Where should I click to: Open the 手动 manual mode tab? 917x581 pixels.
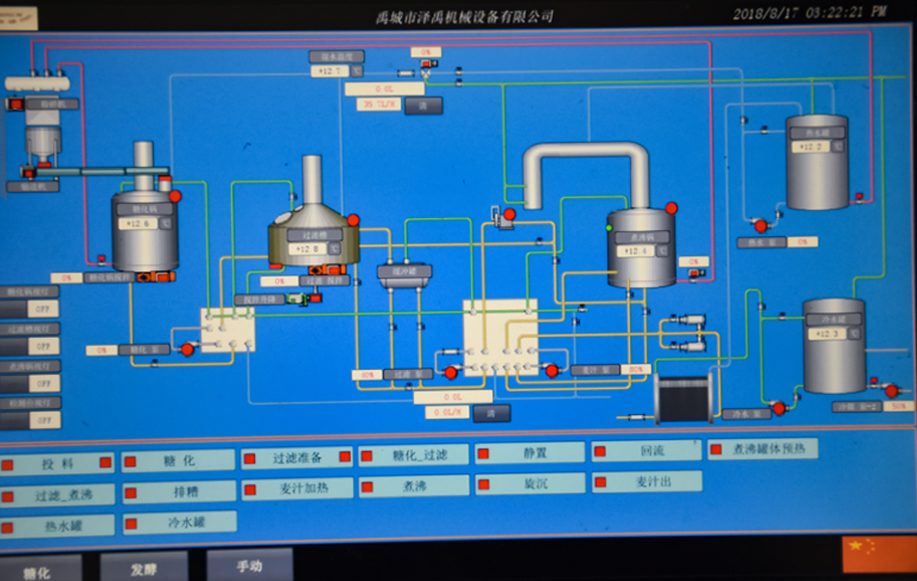(250, 565)
